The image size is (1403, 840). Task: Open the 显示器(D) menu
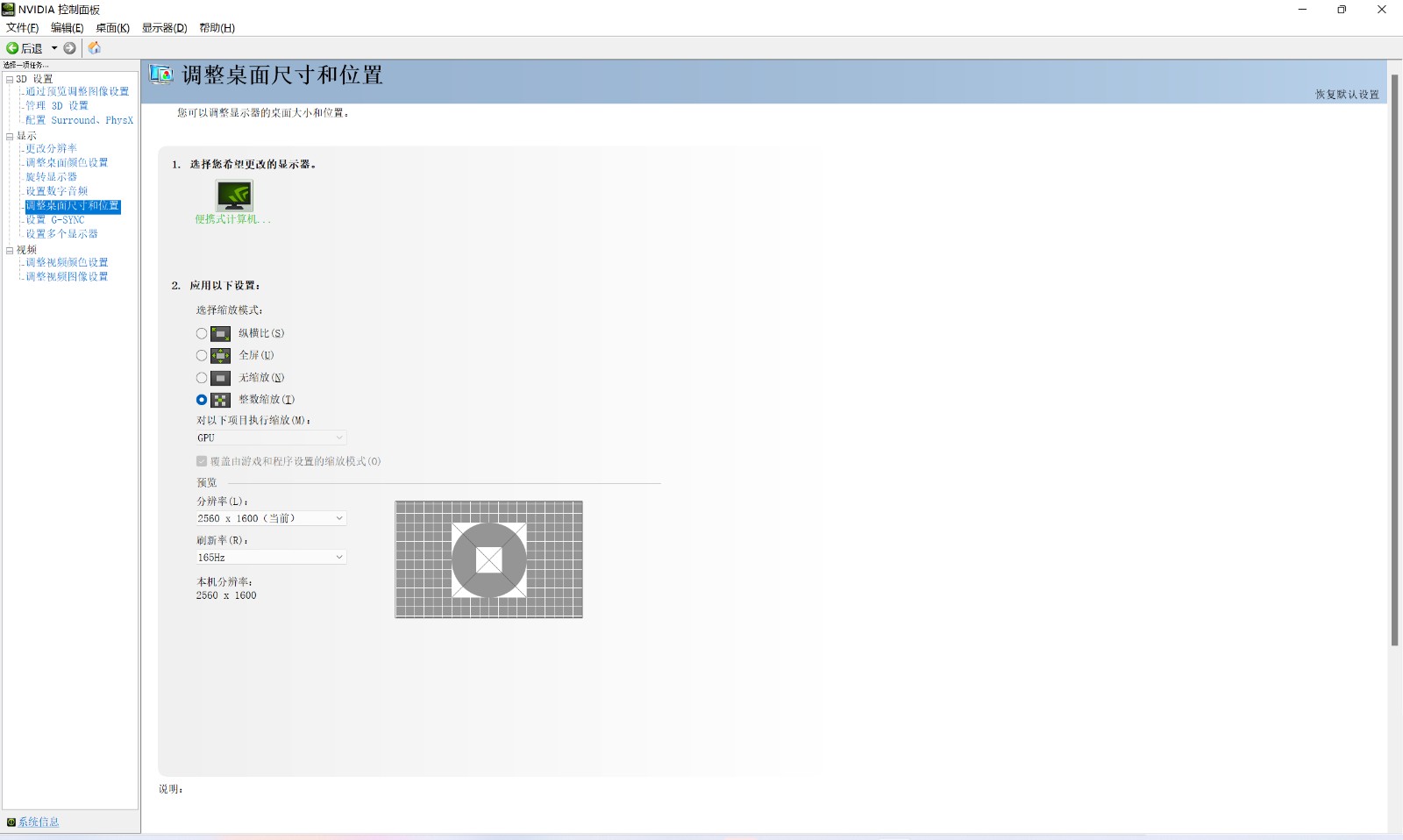click(x=165, y=28)
